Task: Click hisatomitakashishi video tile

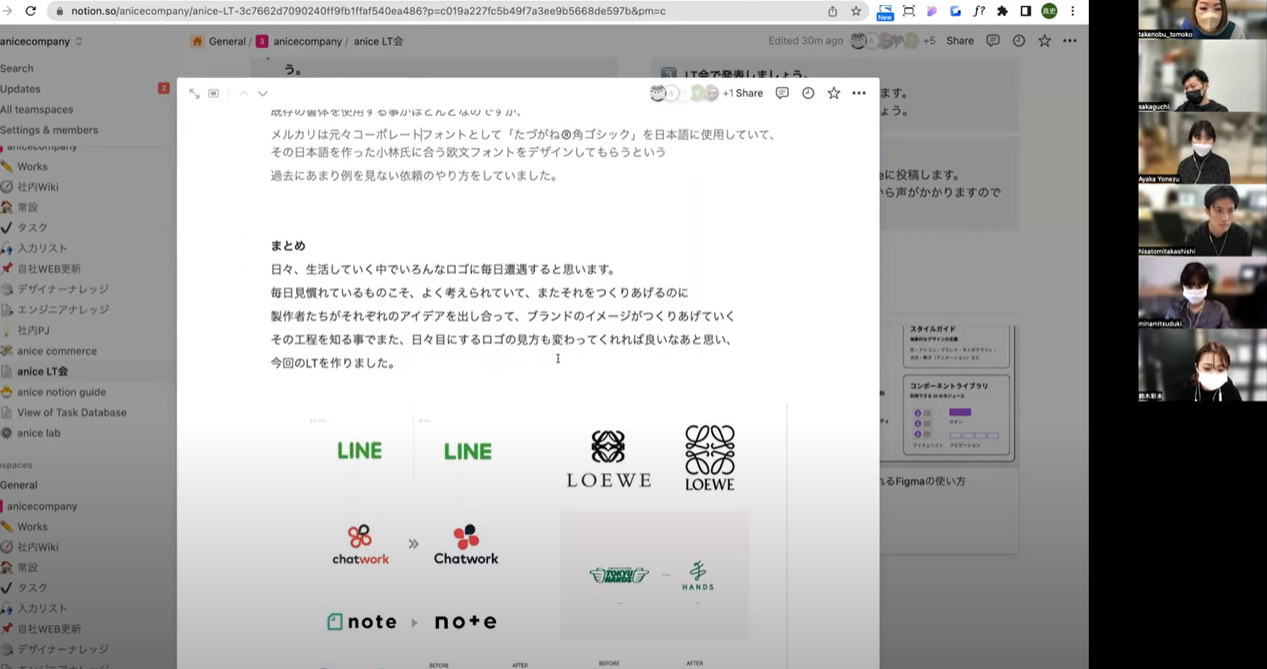Action: [1201, 220]
